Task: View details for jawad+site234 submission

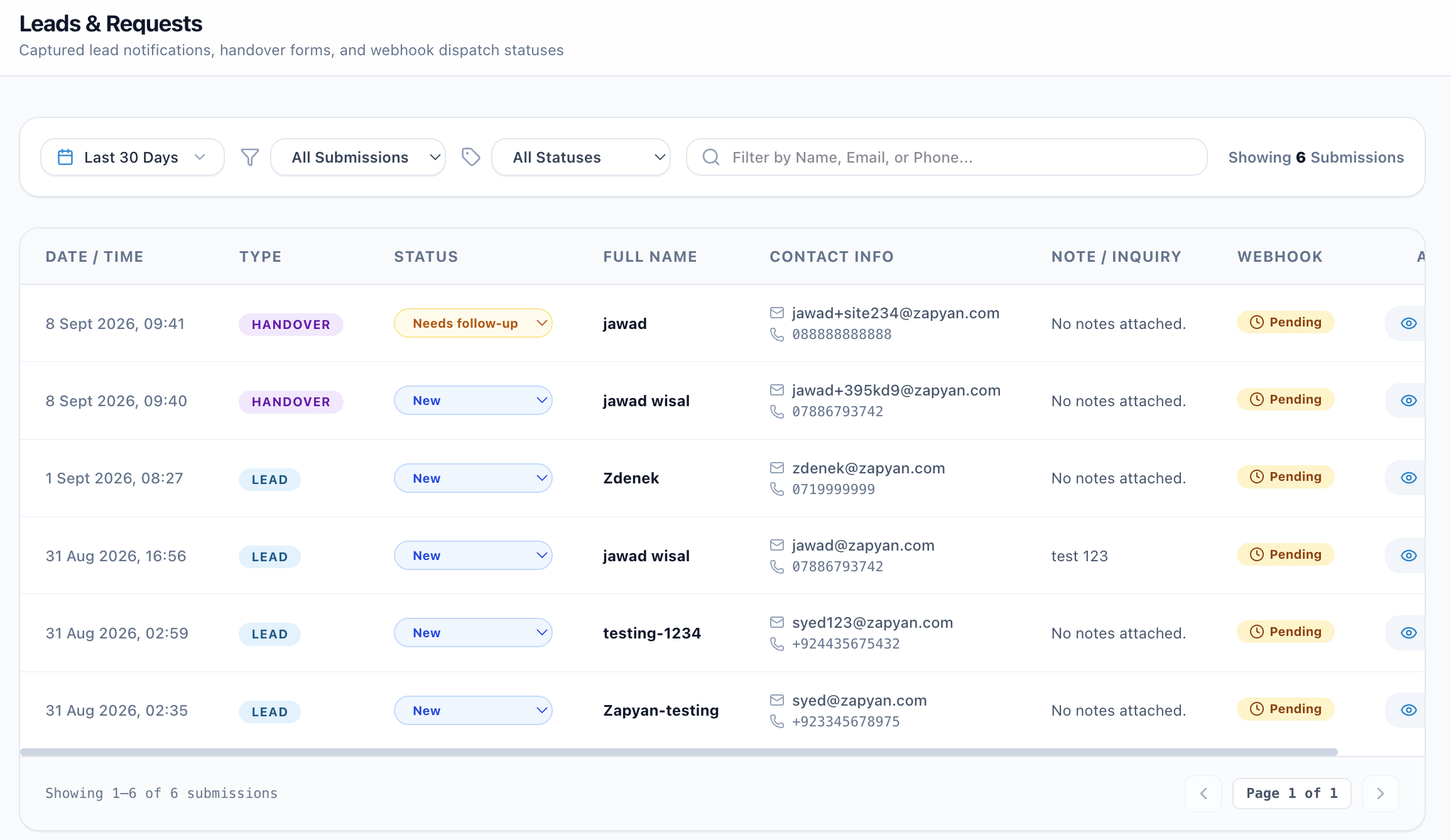Action: 1408,323
